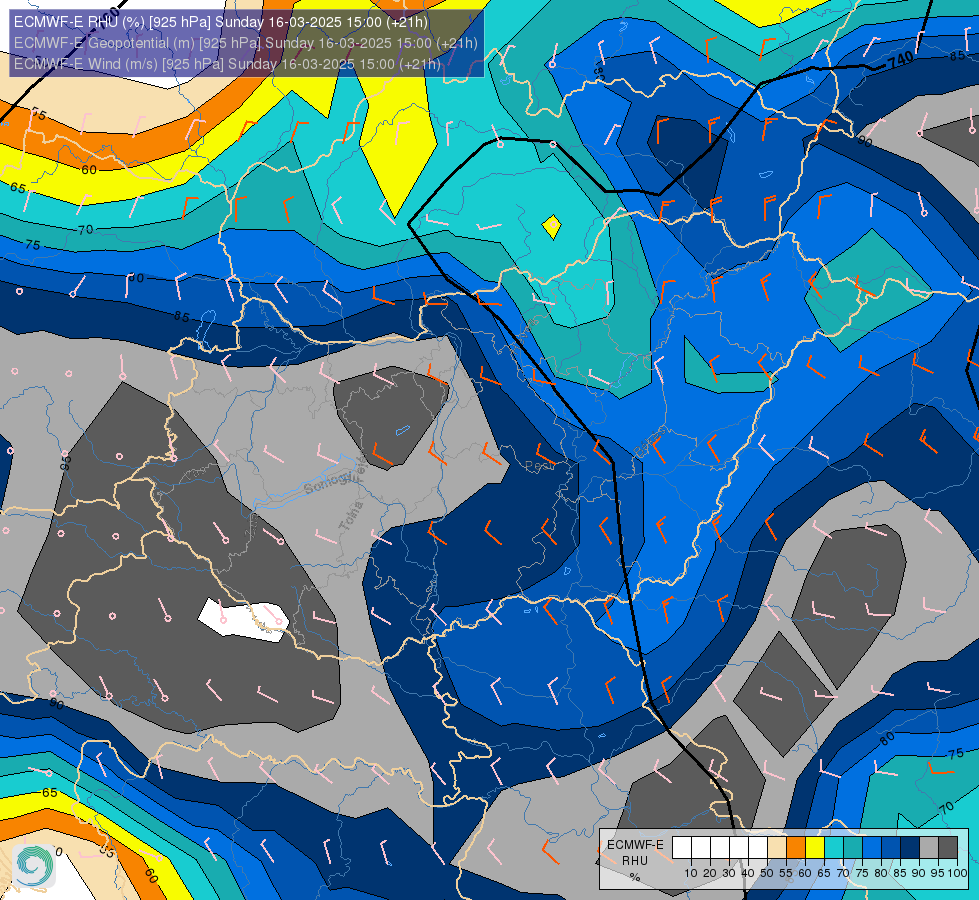Click the legend tick label 30
Viewport: 979px width, 900px height.
[x=729, y=873]
